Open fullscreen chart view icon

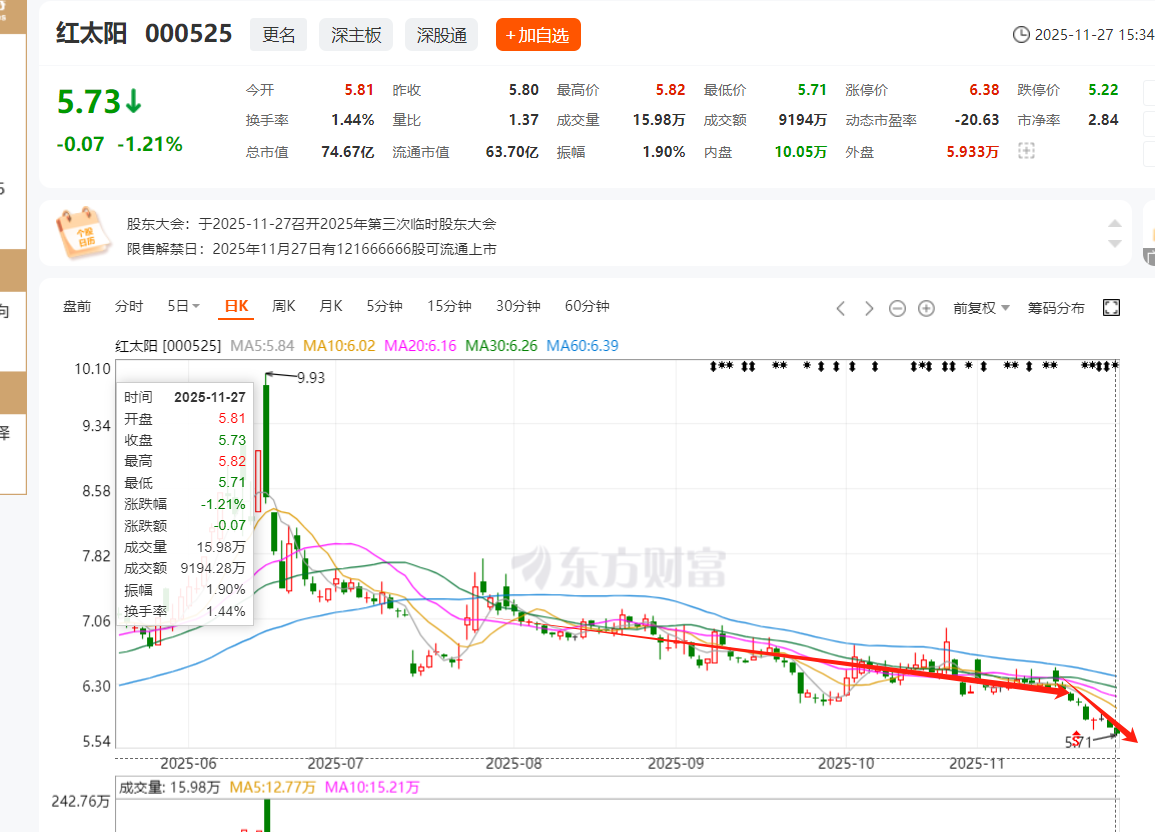[x=1111, y=308]
